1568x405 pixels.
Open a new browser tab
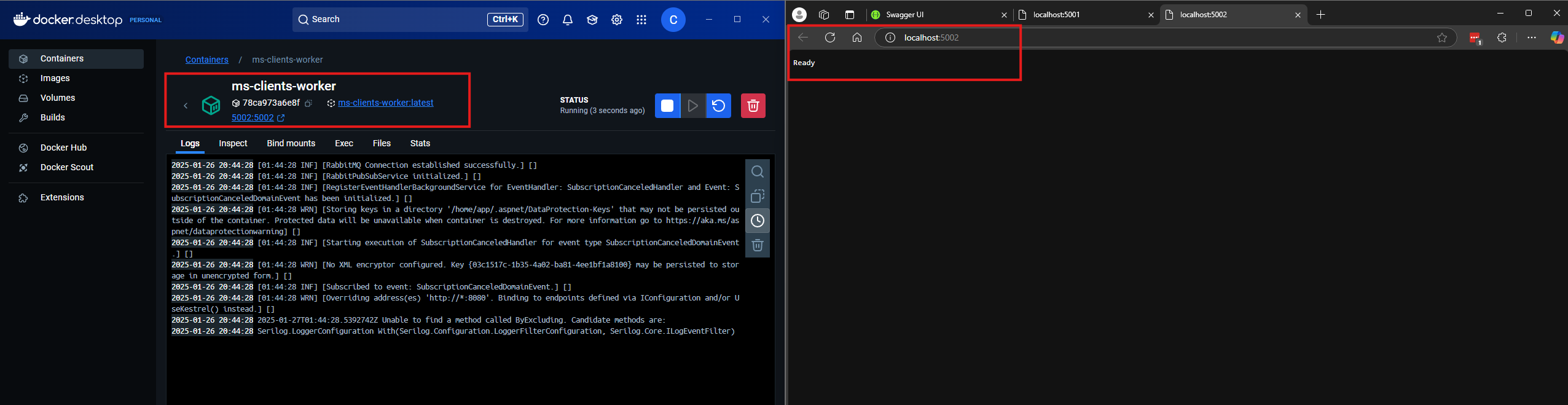(1320, 15)
